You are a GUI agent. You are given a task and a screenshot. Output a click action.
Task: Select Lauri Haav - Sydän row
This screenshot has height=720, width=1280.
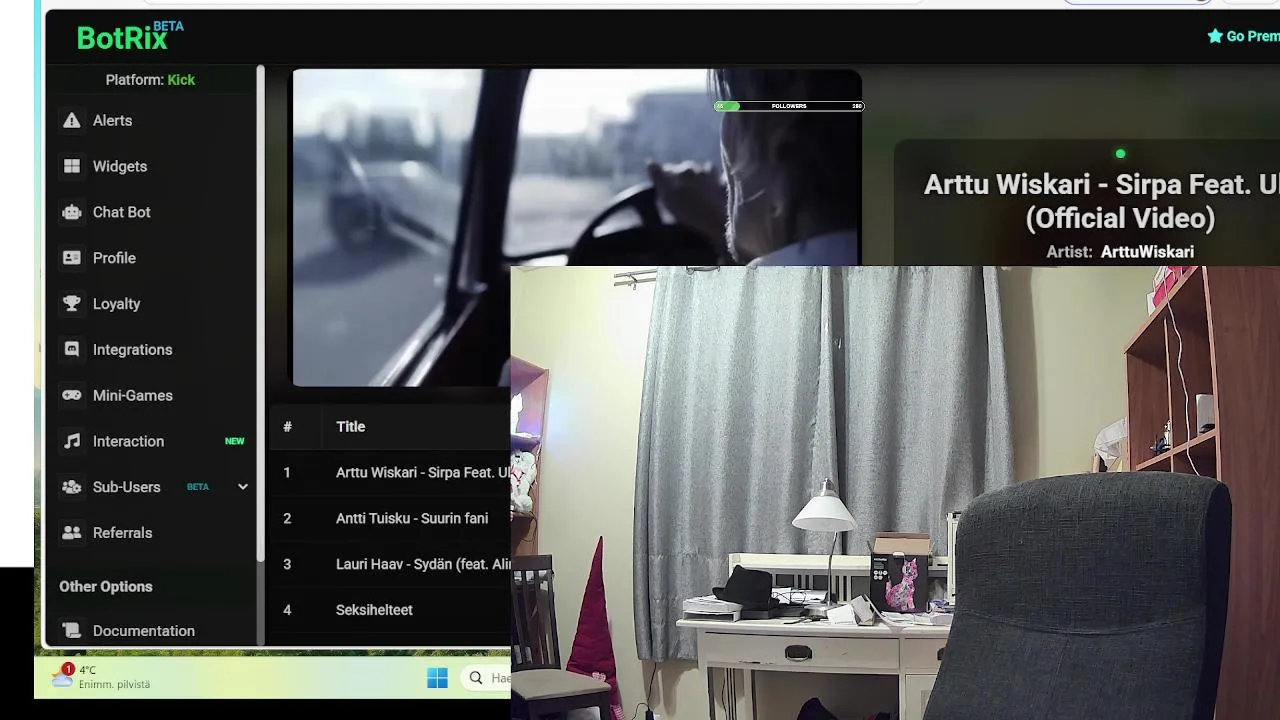390,564
